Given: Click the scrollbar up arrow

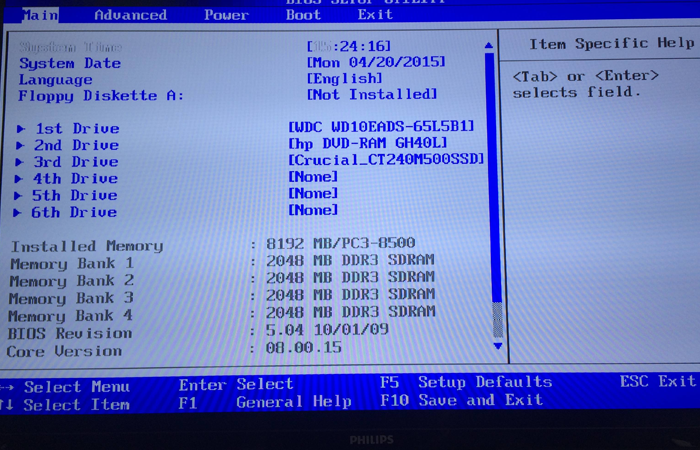Looking at the screenshot, I should [488, 45].
